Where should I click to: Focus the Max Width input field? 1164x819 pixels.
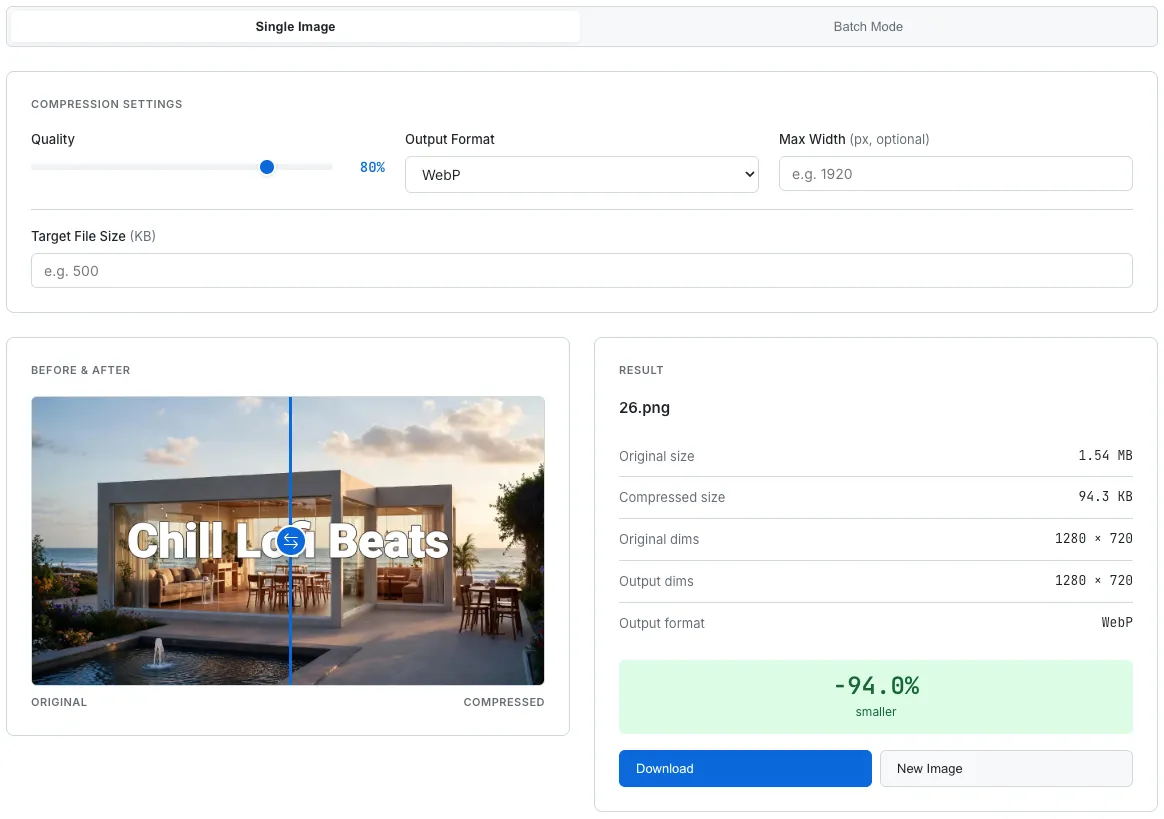(955, 174)
